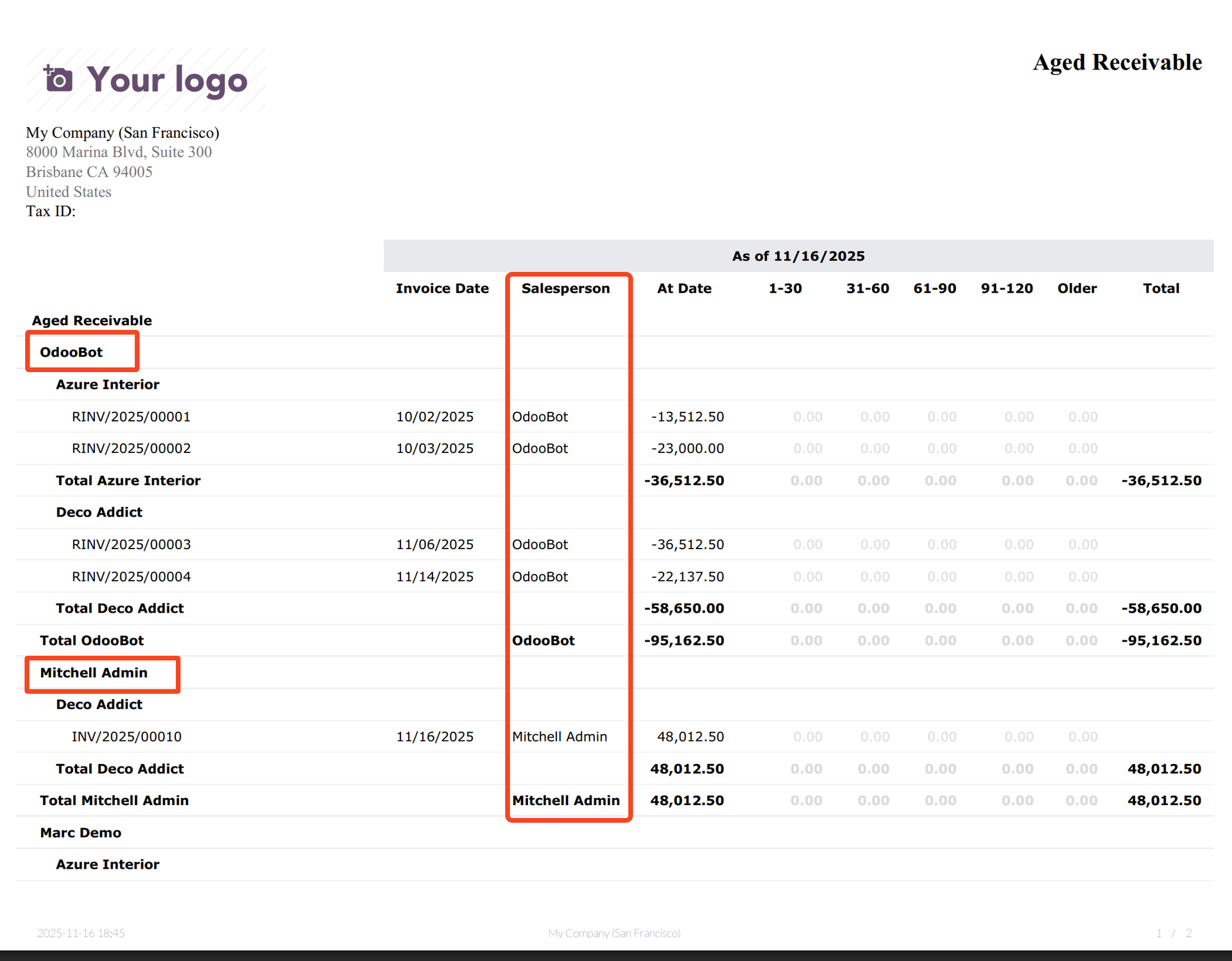Click the INV/2025/00010 invoice entry

click(126, 736)
